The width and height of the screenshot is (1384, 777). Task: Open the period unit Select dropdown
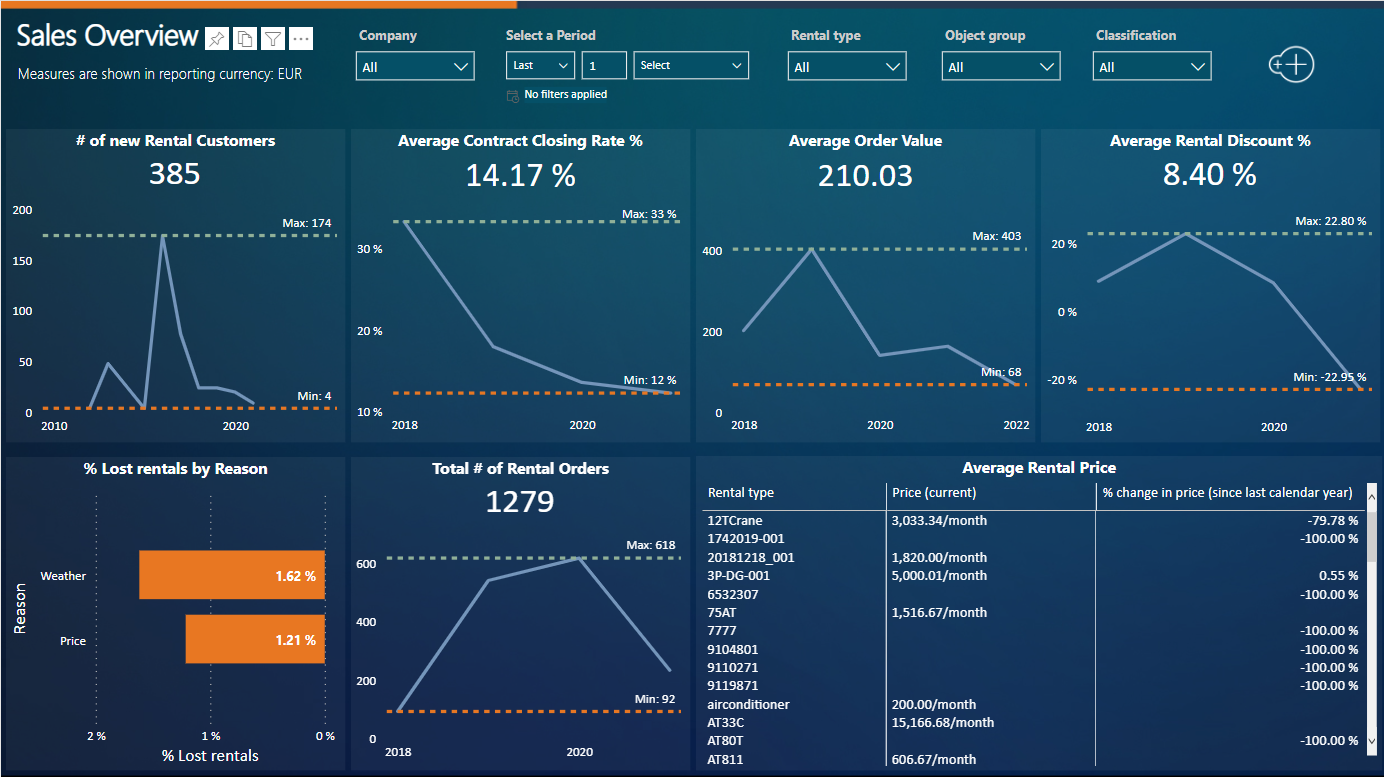(691, 65)
